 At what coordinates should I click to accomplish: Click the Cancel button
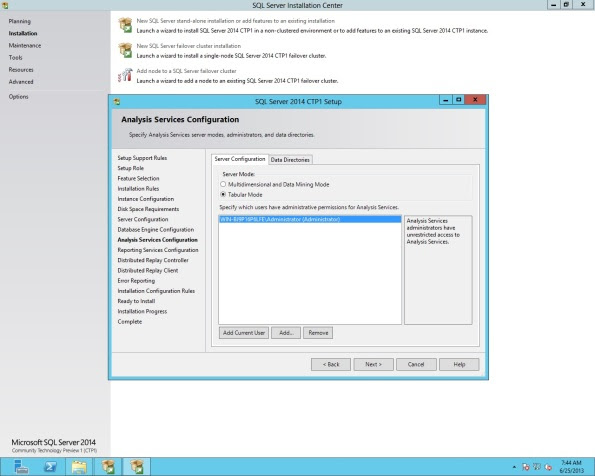(416, 364)
